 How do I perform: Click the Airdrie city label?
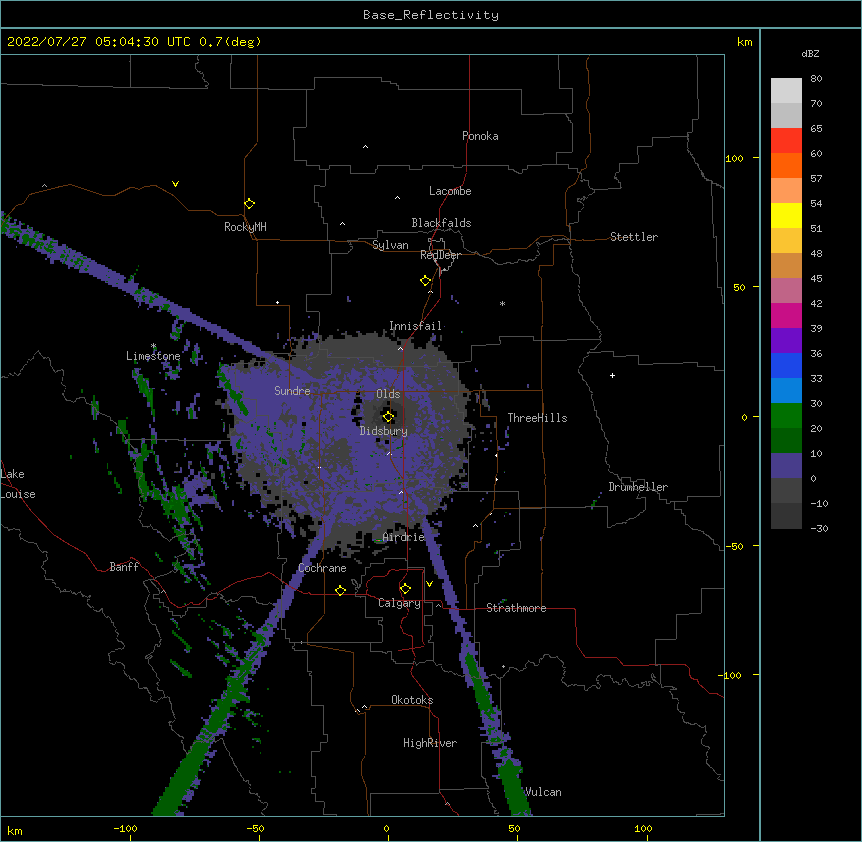(x=404, y=537)
